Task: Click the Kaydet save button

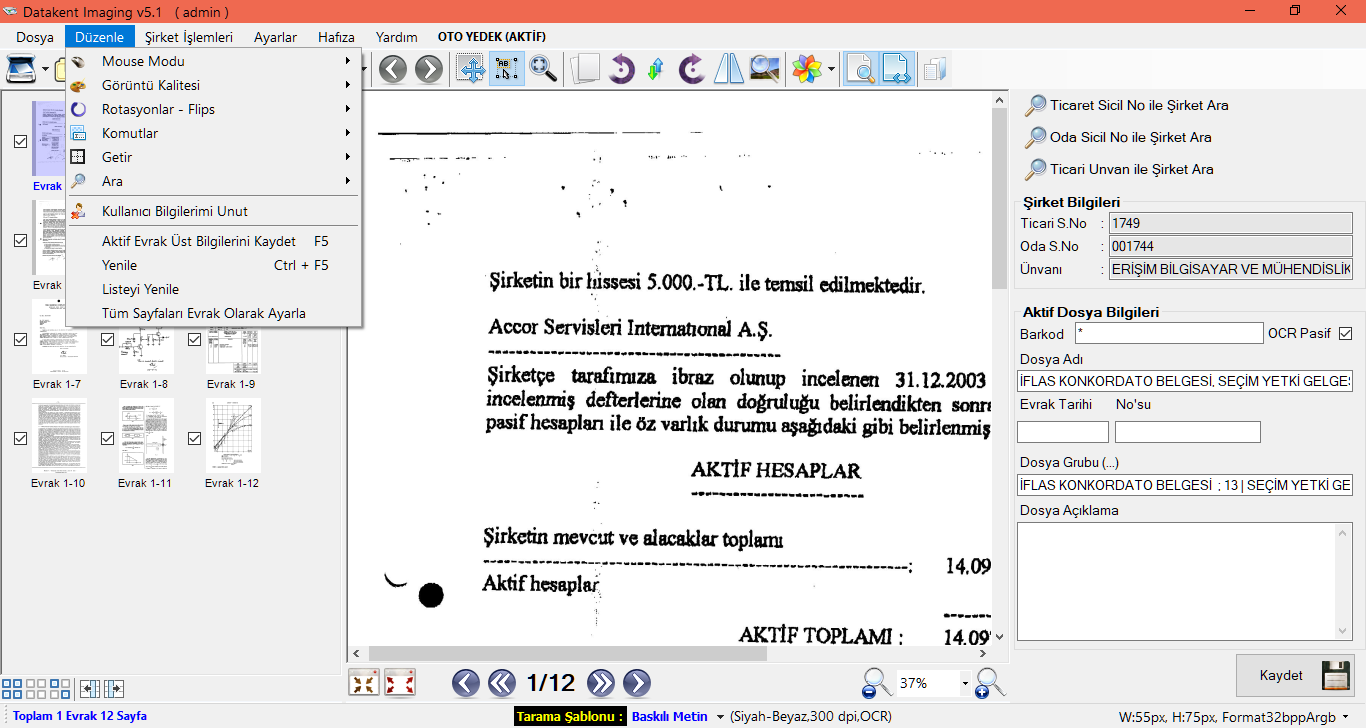Action: click(x=1295, y=675)
